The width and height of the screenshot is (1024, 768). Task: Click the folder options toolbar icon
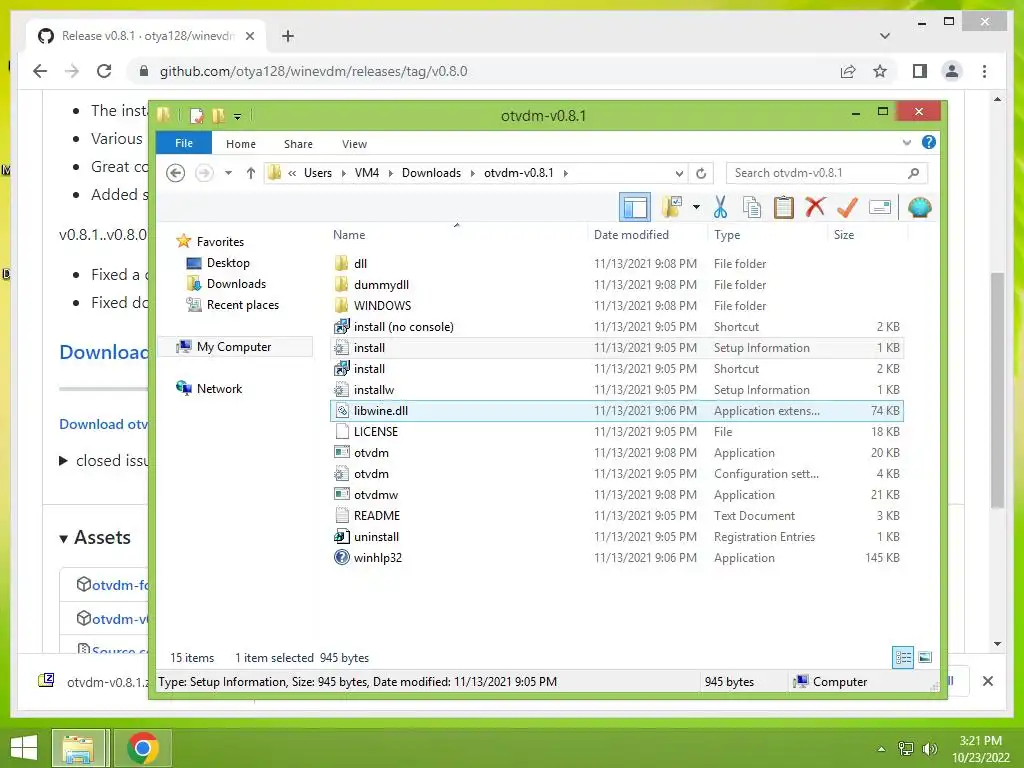pos(672,208)
